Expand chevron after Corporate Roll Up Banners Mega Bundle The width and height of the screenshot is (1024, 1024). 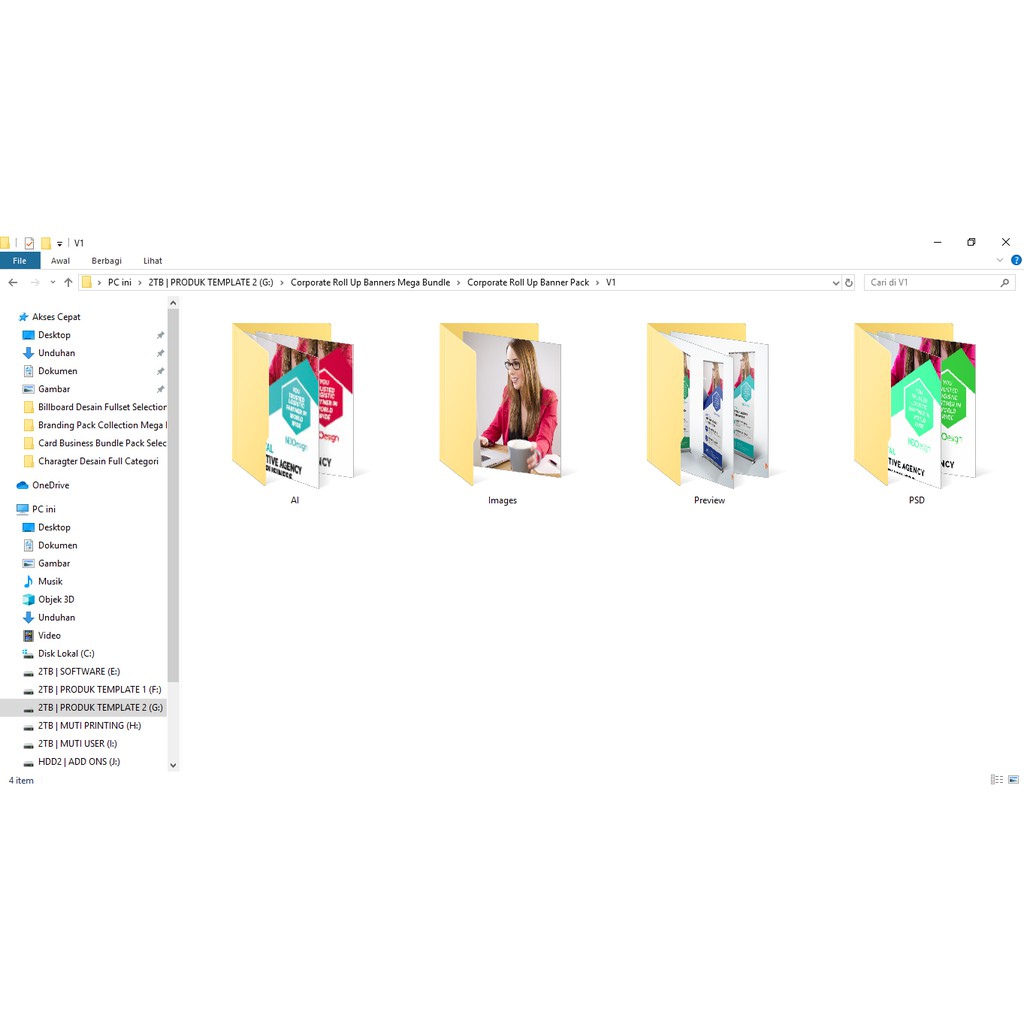(x=458, y=283)
